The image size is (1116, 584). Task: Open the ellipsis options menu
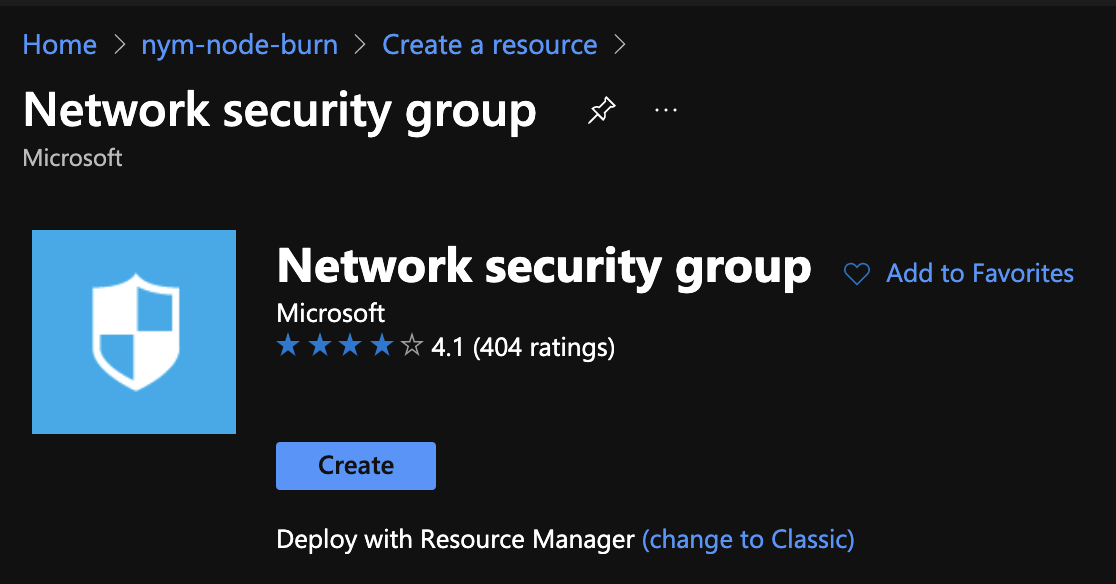pos(665,110)
